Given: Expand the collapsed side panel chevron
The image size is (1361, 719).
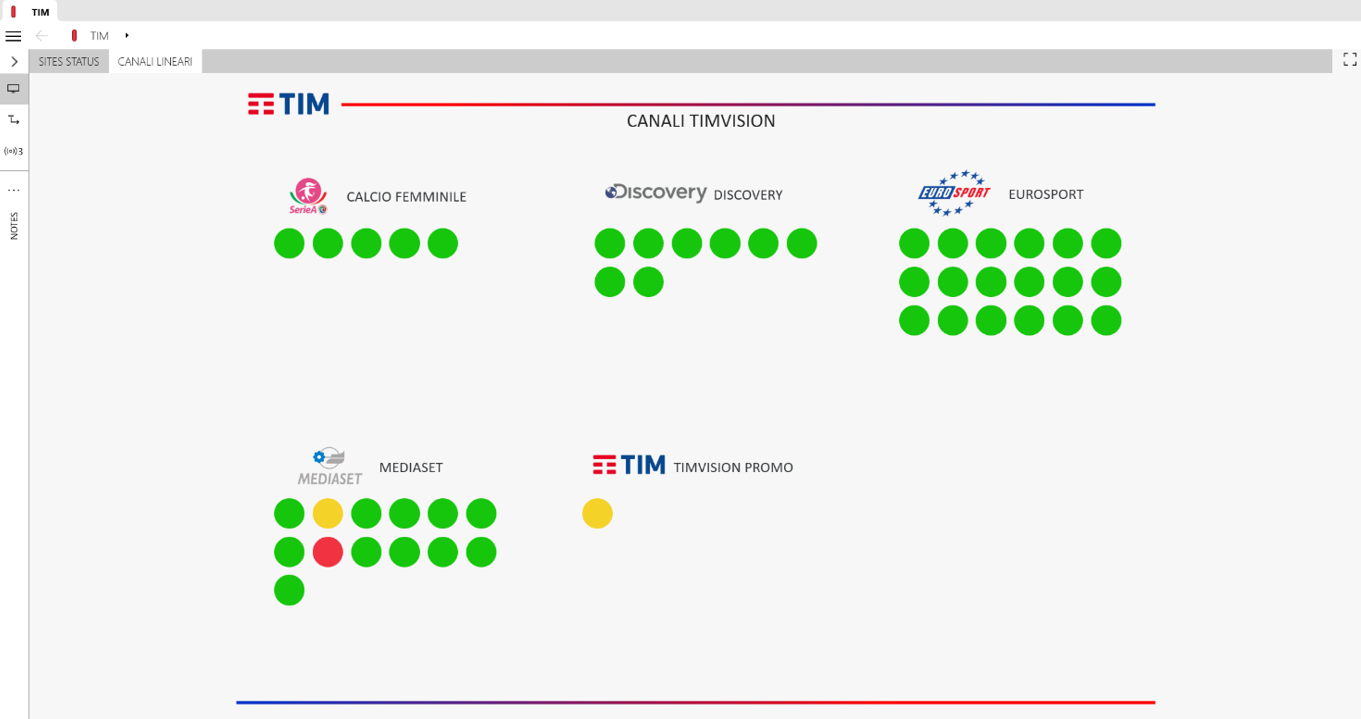Looking at the screenshot, I should coord(14,62).
